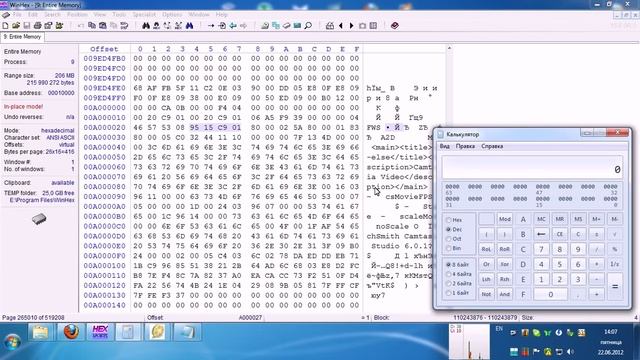640x360 pixels.
Task: Click the Xor button in Calculator
Action: tap(504, 264)
